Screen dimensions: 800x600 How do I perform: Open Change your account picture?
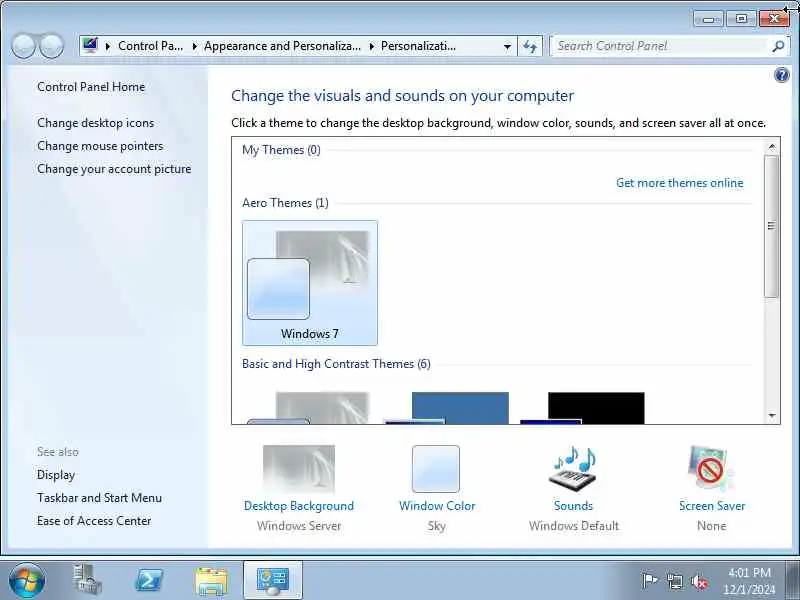click(114, 169)
